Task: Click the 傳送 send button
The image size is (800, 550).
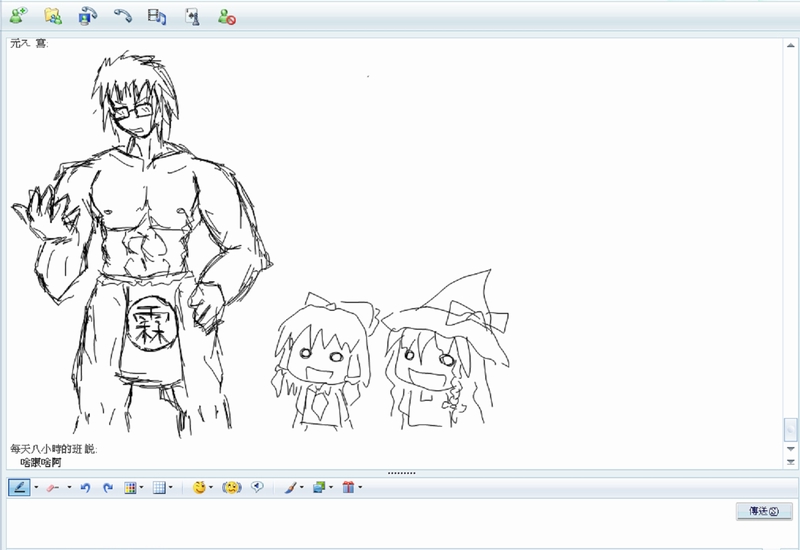Action: coord(764,511)
